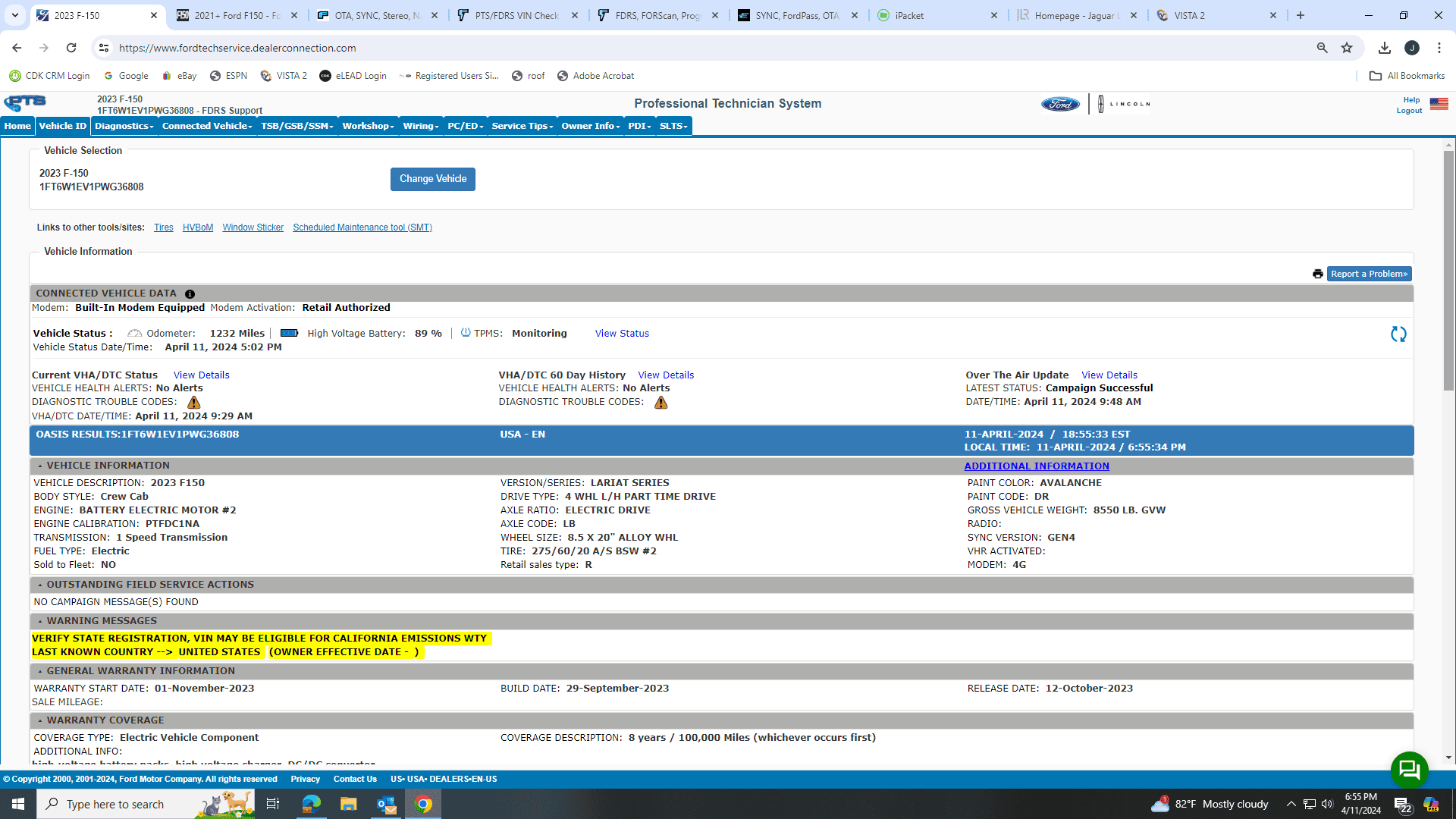
Task: Open PC/ED dropdown menu
Action: (x=466, y=126)
